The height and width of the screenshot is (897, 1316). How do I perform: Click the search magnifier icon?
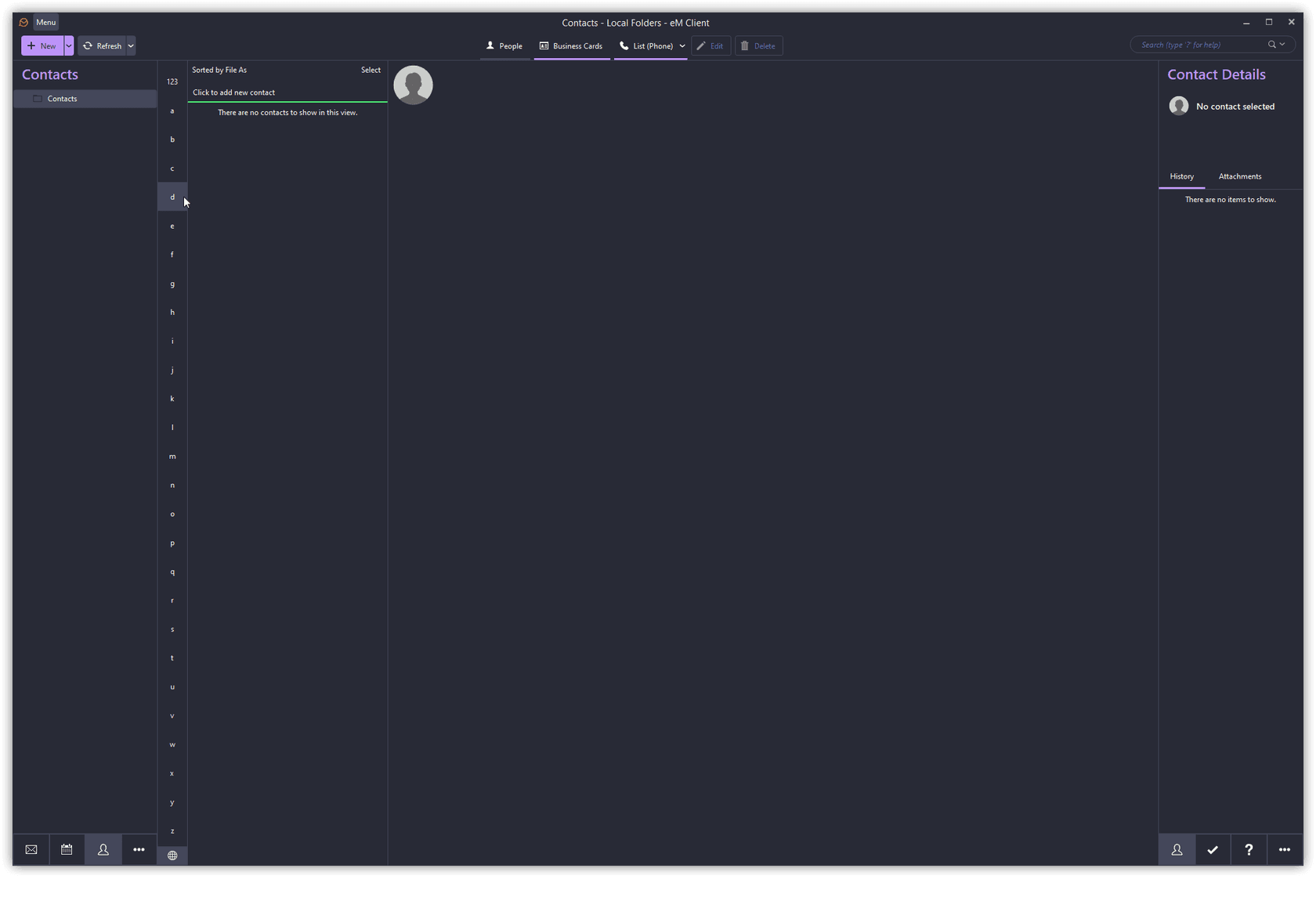pyautogui.click(x=1272, y=45)
